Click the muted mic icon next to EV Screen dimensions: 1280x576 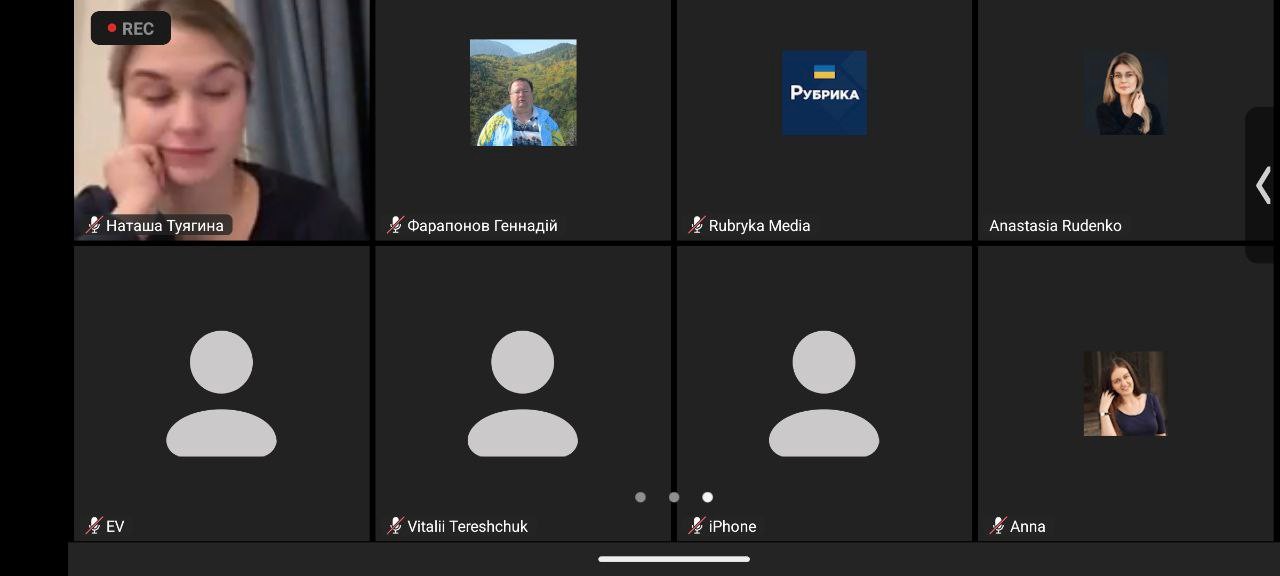[94, 526]
